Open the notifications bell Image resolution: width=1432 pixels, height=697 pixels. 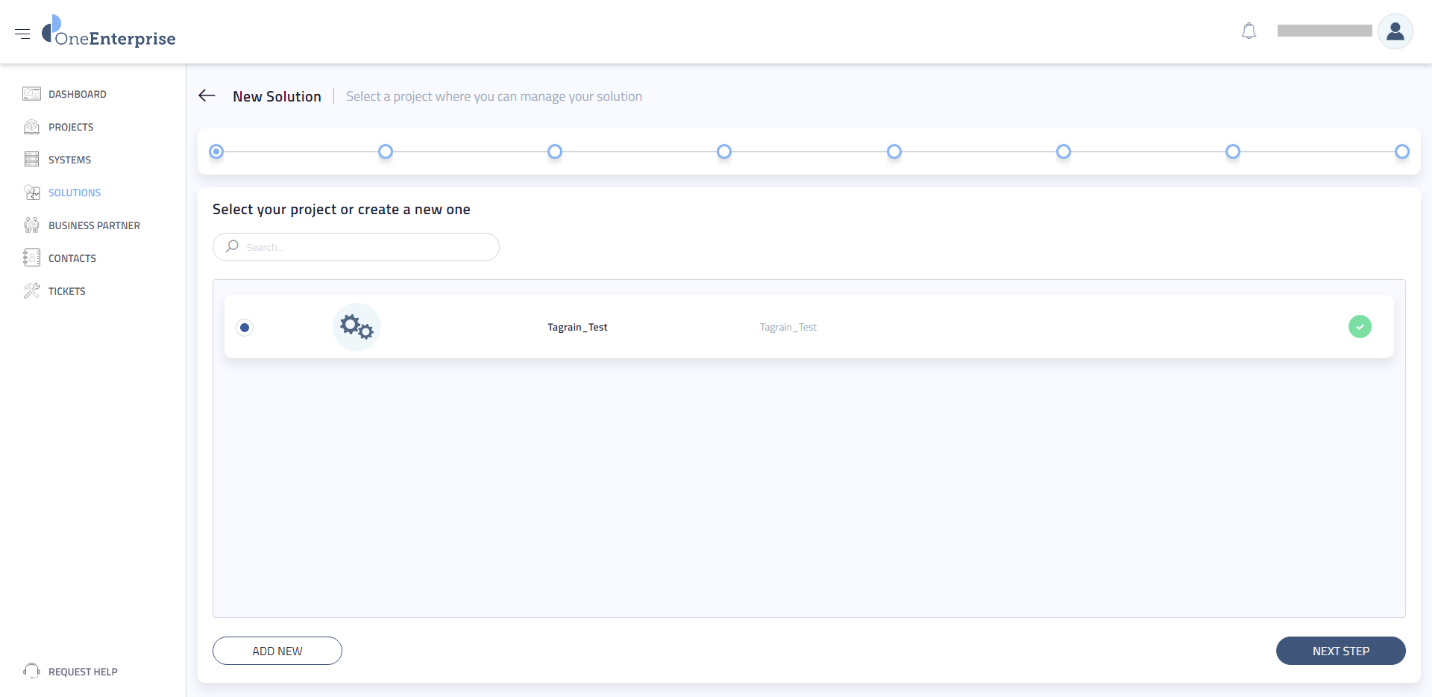1248,30
